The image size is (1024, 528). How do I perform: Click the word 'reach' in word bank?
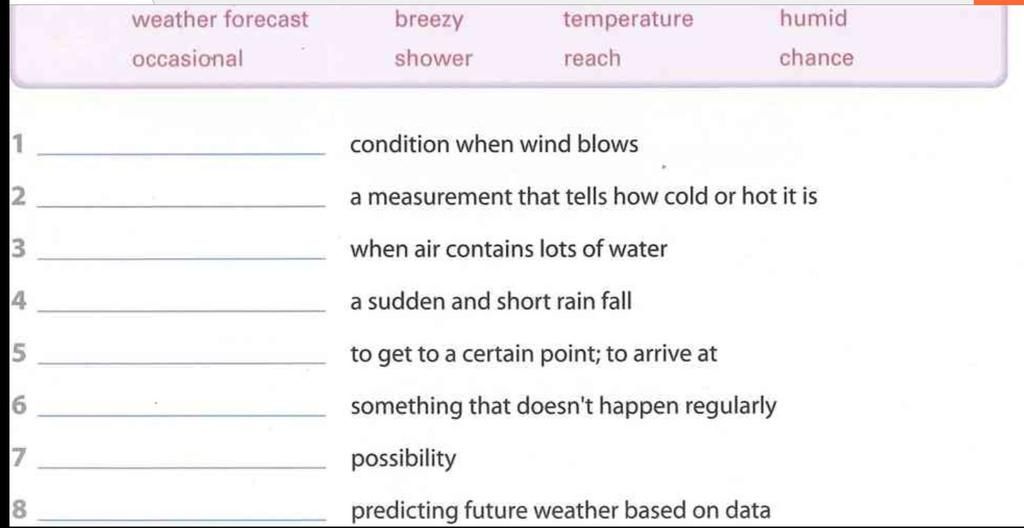pos(592,59)
